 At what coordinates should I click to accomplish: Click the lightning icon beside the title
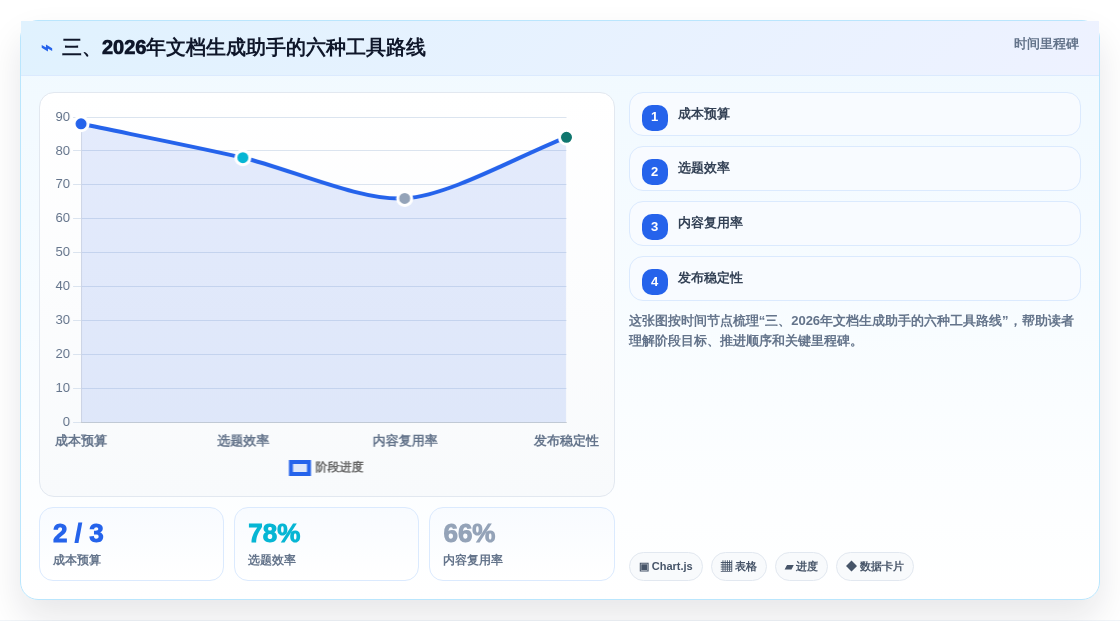click(47, 48)
